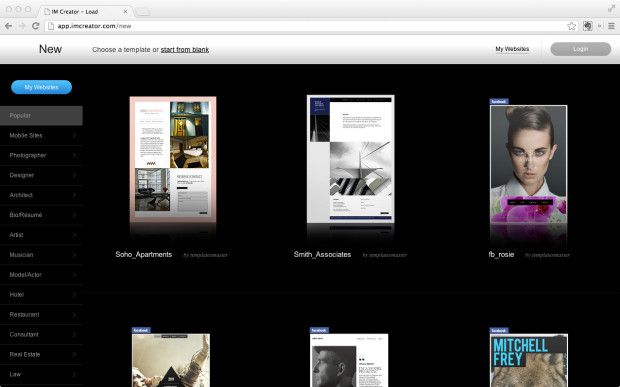Open the Chrome menu icon

click(x=611, y=26)
